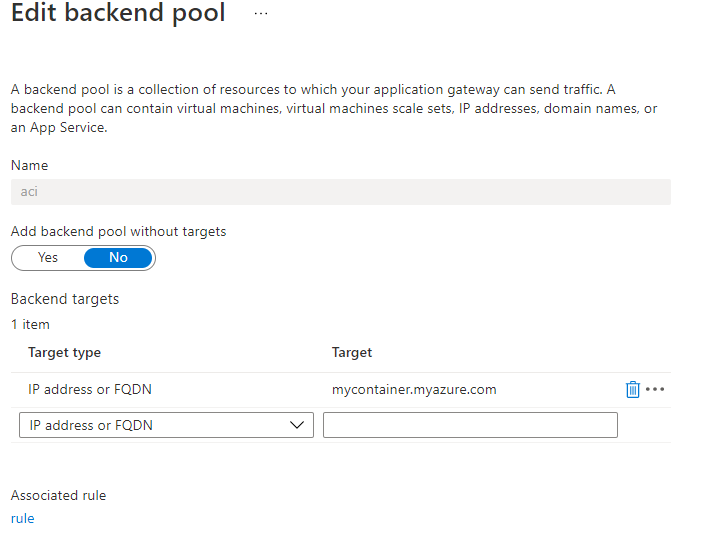Click the Backend targets heading
The width and height of the screenshot is (720, 544).
tap(65, 299)
